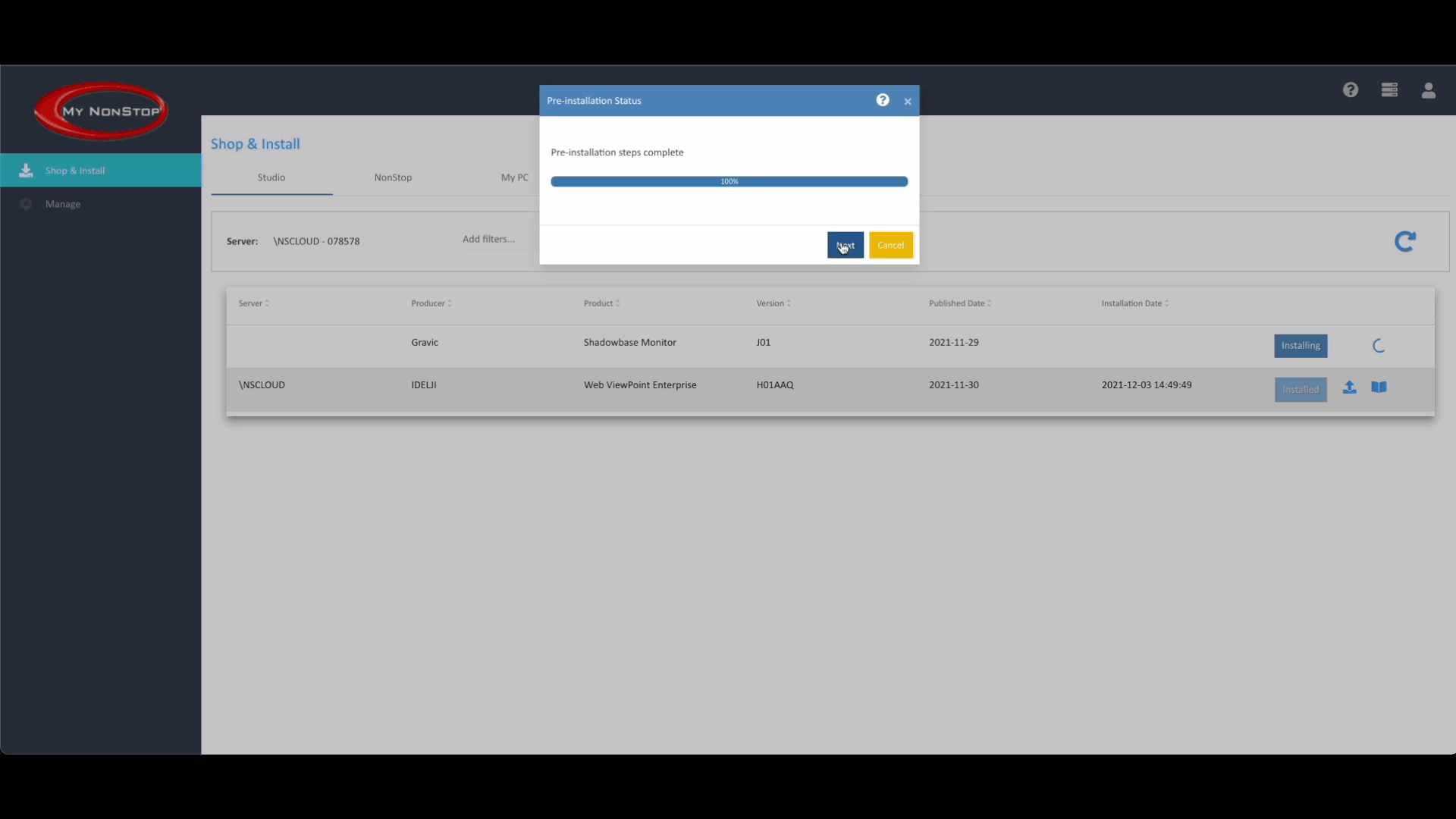
Task: Click upload icon for Web ViewPoint Enterprise
Action: click(x=1349, y=388)
